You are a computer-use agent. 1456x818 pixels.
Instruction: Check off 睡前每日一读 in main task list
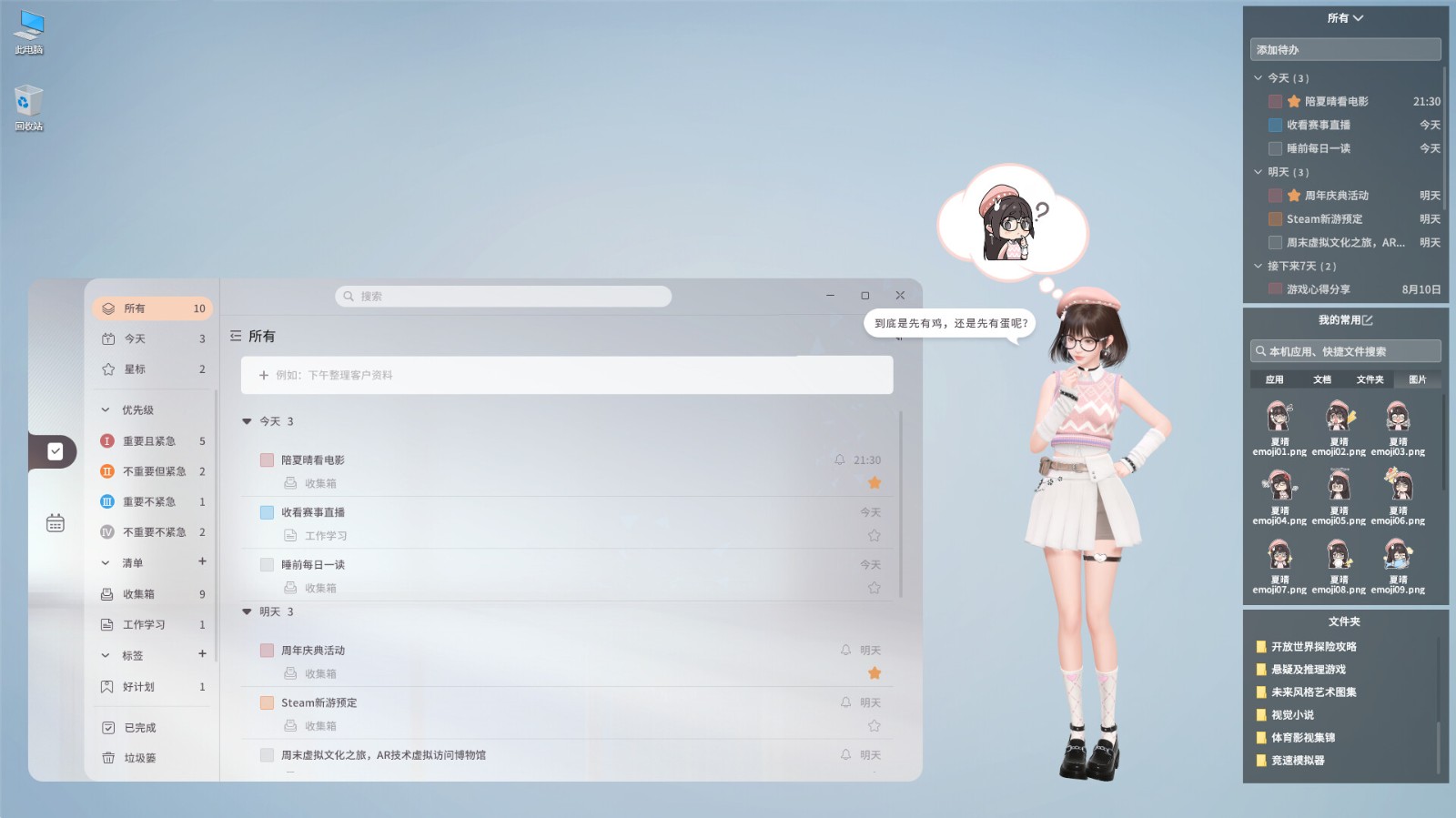(x=267, y=565)
